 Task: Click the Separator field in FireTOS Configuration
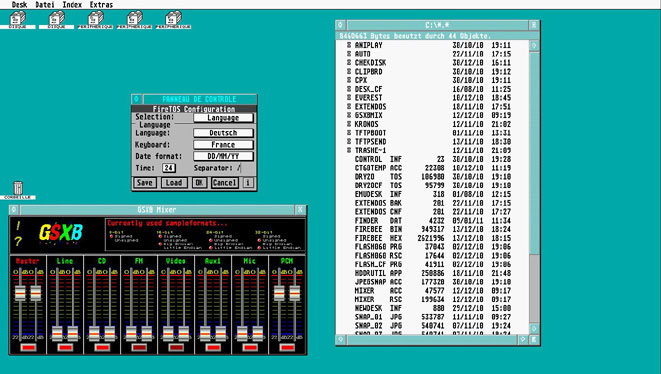[239, 168]
